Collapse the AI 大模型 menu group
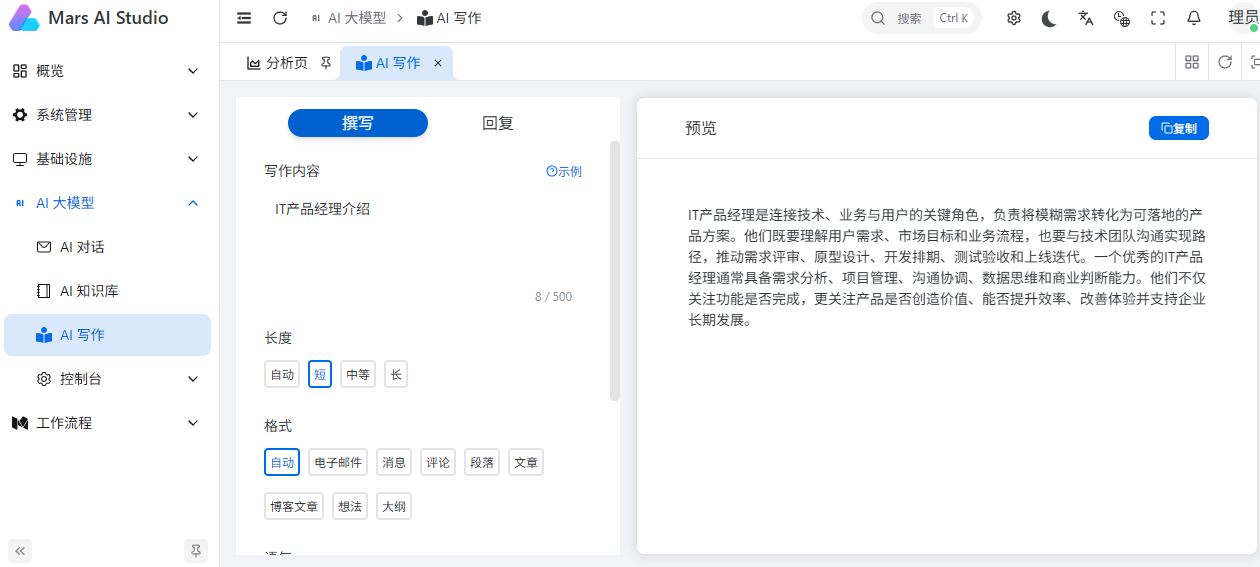Screen dimensions: 1260x567 [x=110, y=203]
